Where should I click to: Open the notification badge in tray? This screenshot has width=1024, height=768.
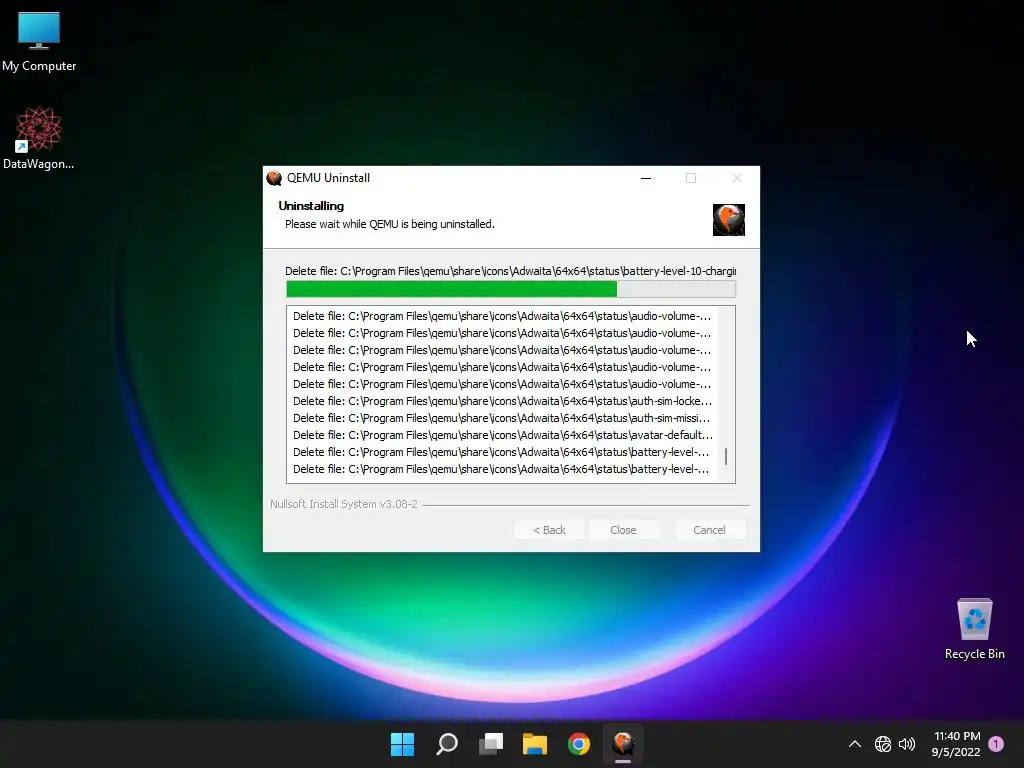click(996, 743)
